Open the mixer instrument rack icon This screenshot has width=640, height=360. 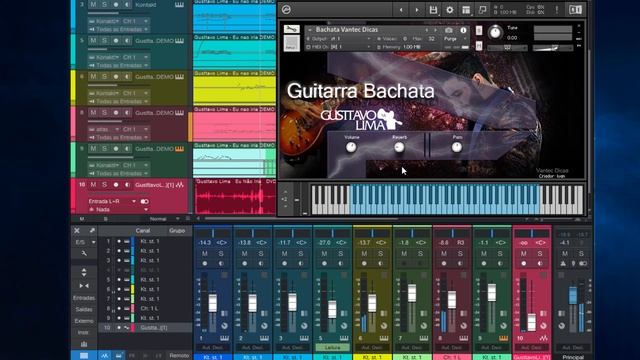pyautogui.click(x=84, y=344)
